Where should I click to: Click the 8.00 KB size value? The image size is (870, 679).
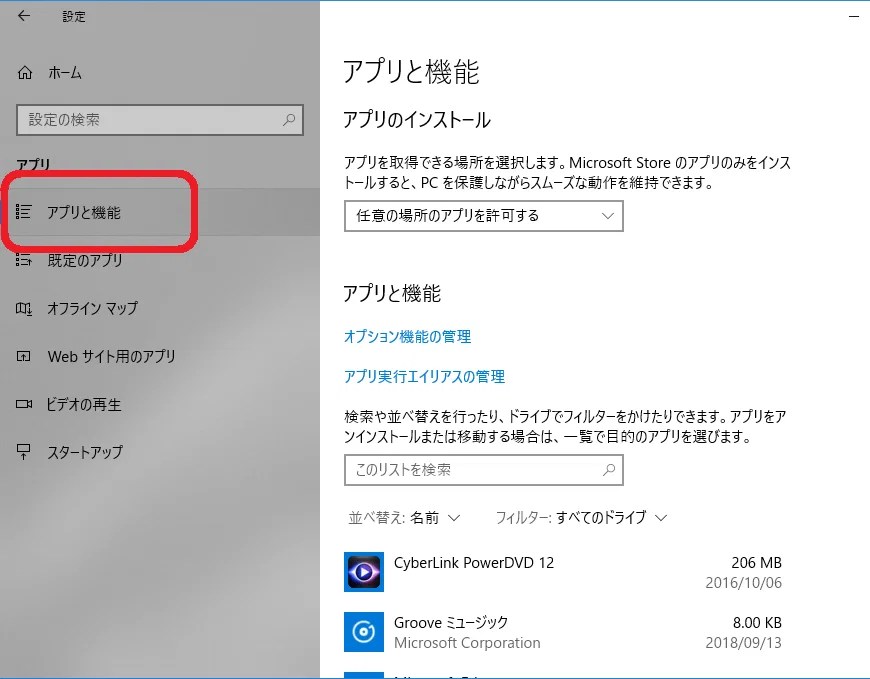pyautogui.click(x=757, y=622)
